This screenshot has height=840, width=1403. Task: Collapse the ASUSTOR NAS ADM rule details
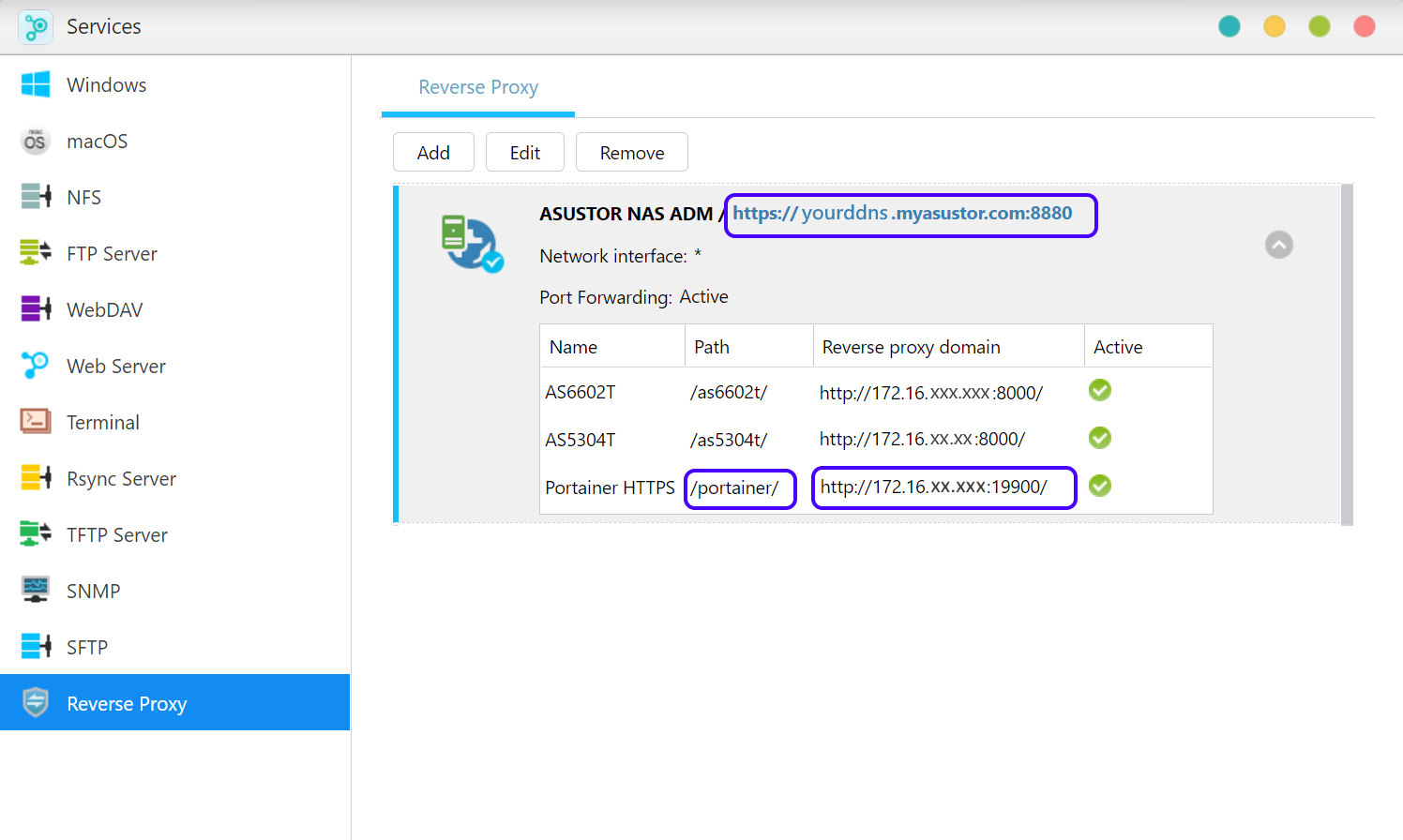[1279, 245]
